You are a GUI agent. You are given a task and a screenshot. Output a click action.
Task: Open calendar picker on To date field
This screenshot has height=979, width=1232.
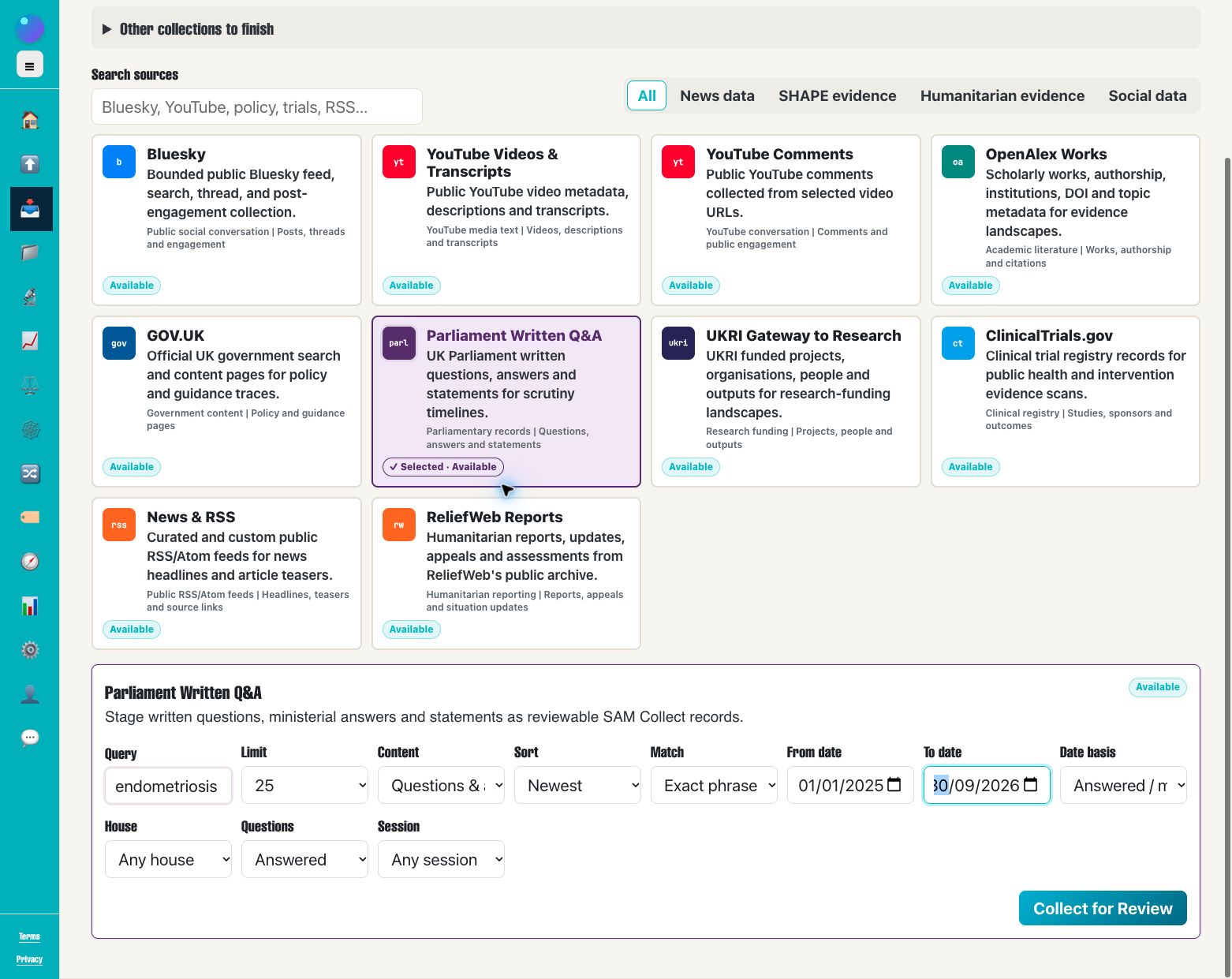[x=1030, y=785]
